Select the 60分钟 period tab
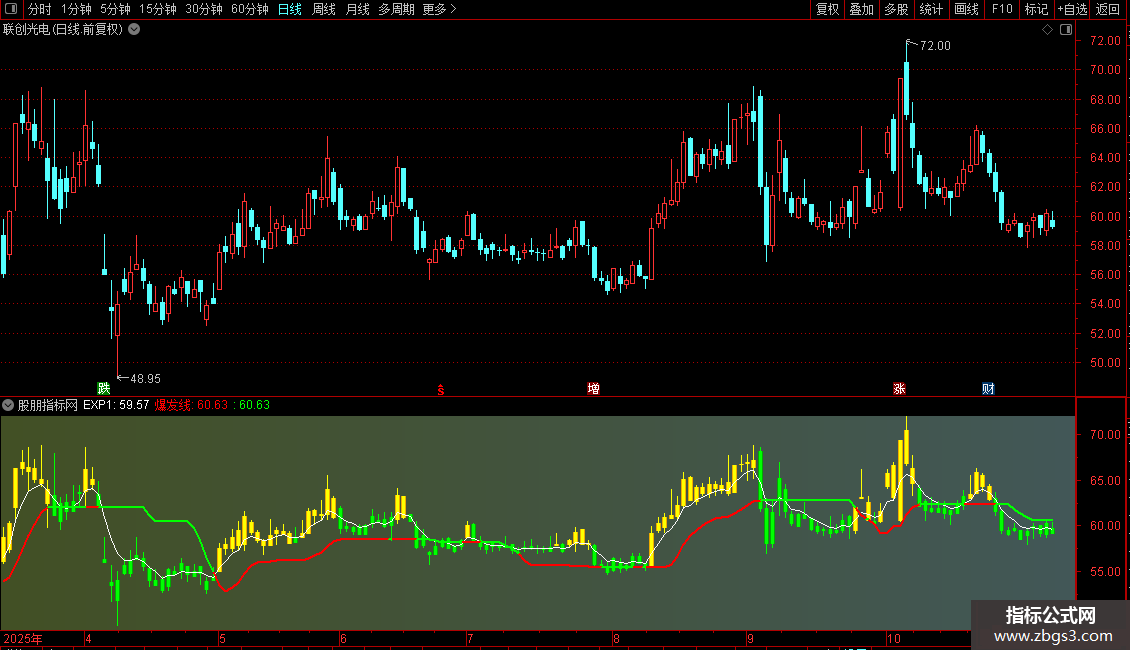The image size is (1130, 650). click(250, 9)
